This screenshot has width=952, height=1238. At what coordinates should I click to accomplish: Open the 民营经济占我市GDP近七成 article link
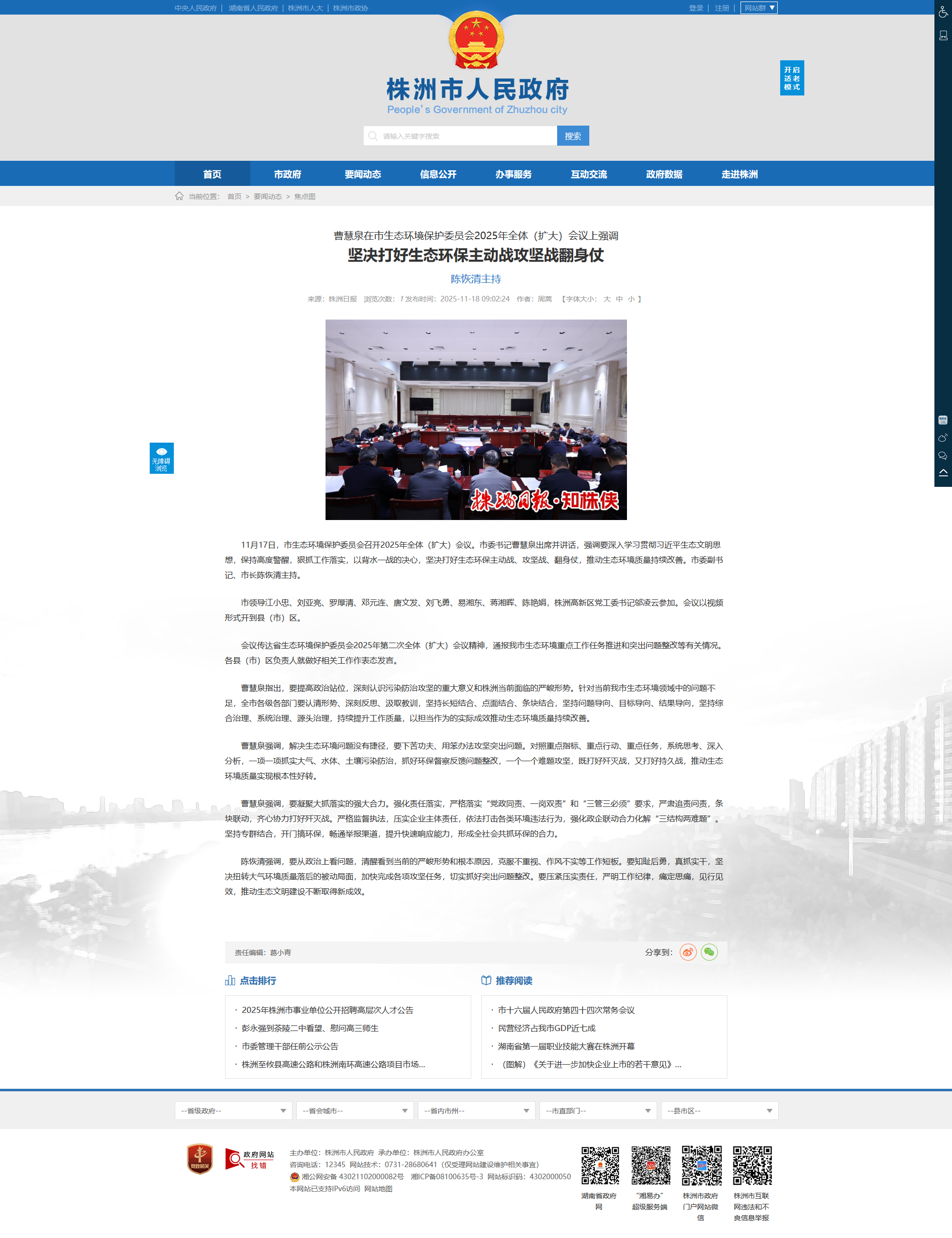pyautogui.click(x=546, y=1028)
